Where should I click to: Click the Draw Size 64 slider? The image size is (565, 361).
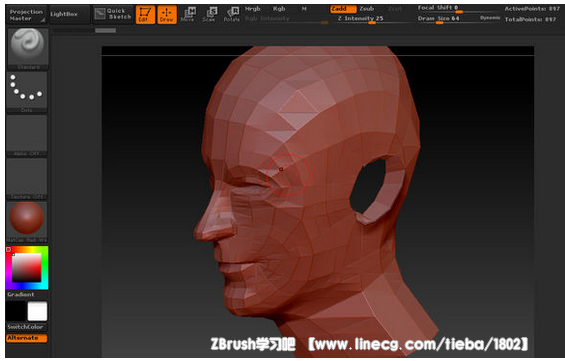click(x=448, y=19)
